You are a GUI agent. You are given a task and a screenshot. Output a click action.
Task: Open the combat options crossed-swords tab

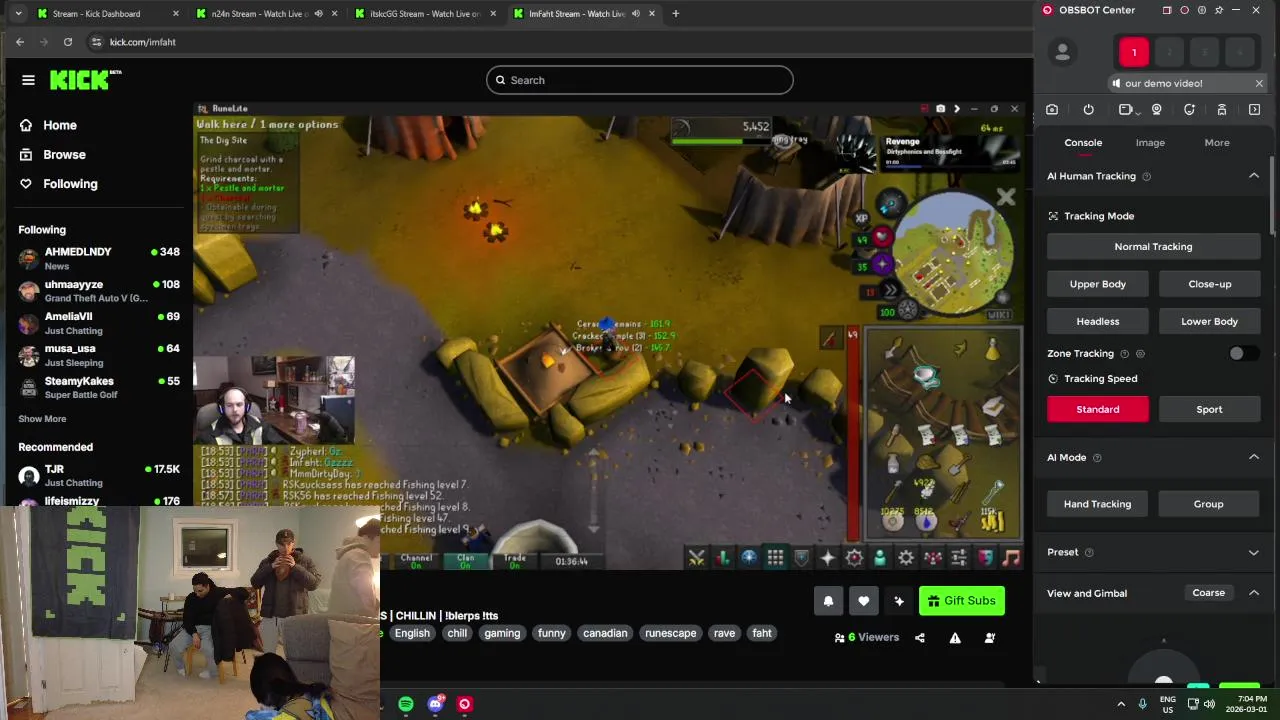click(696, 558)
